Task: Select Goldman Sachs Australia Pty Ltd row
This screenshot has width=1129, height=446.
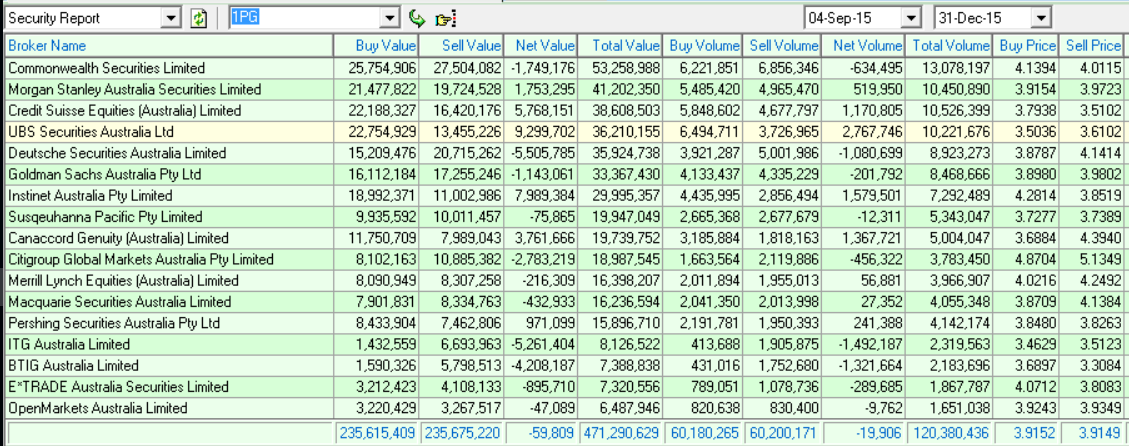Action: click(x=564, y=174)
